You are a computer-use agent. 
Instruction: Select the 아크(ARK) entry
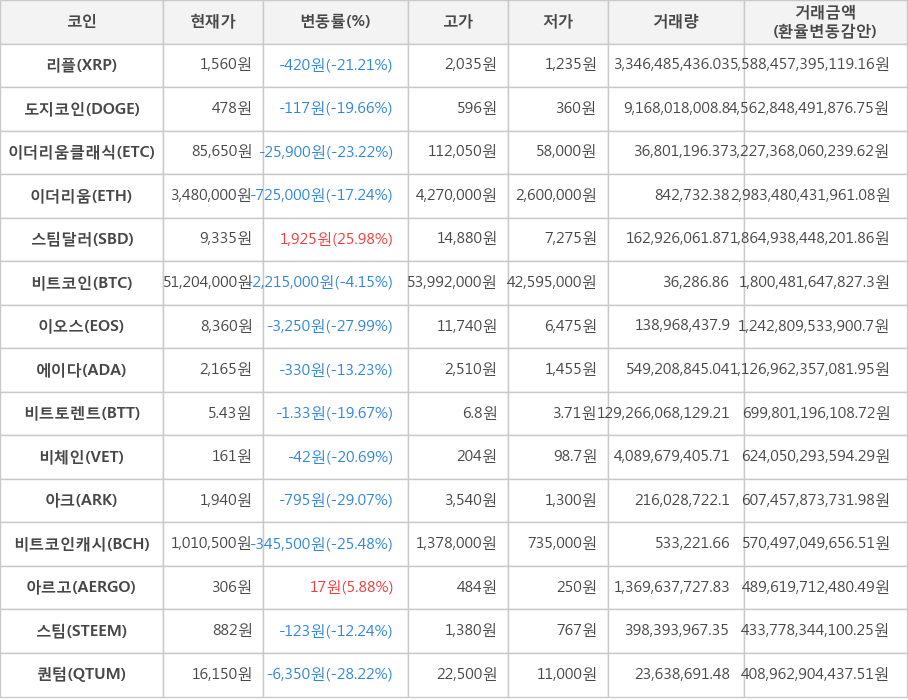(x=81, y=500)
